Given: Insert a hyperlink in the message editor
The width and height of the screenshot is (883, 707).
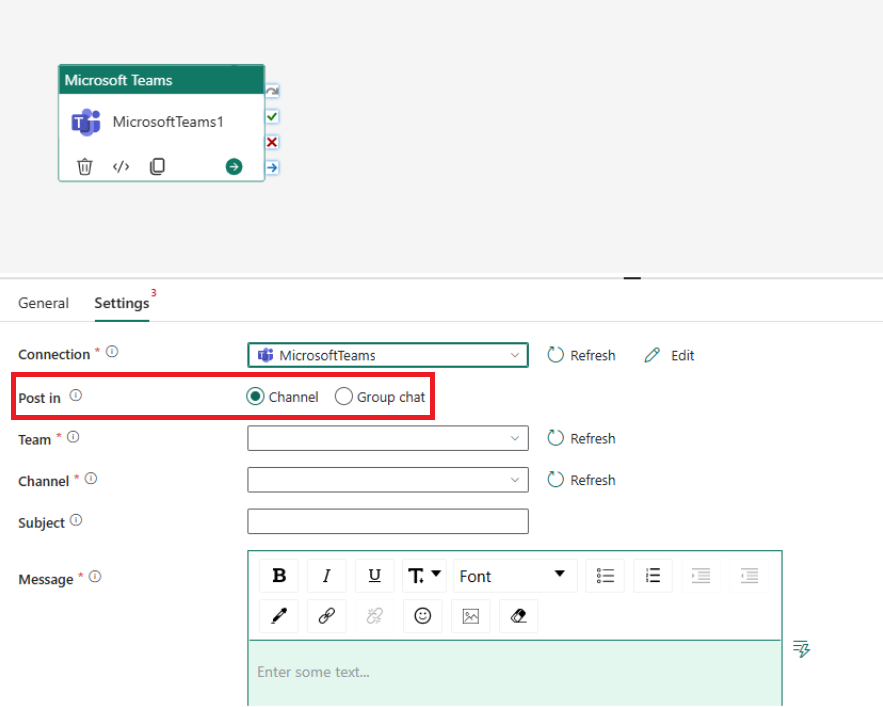Looking at the screenshot, I should pyautogui.click(x=327, y=616).
